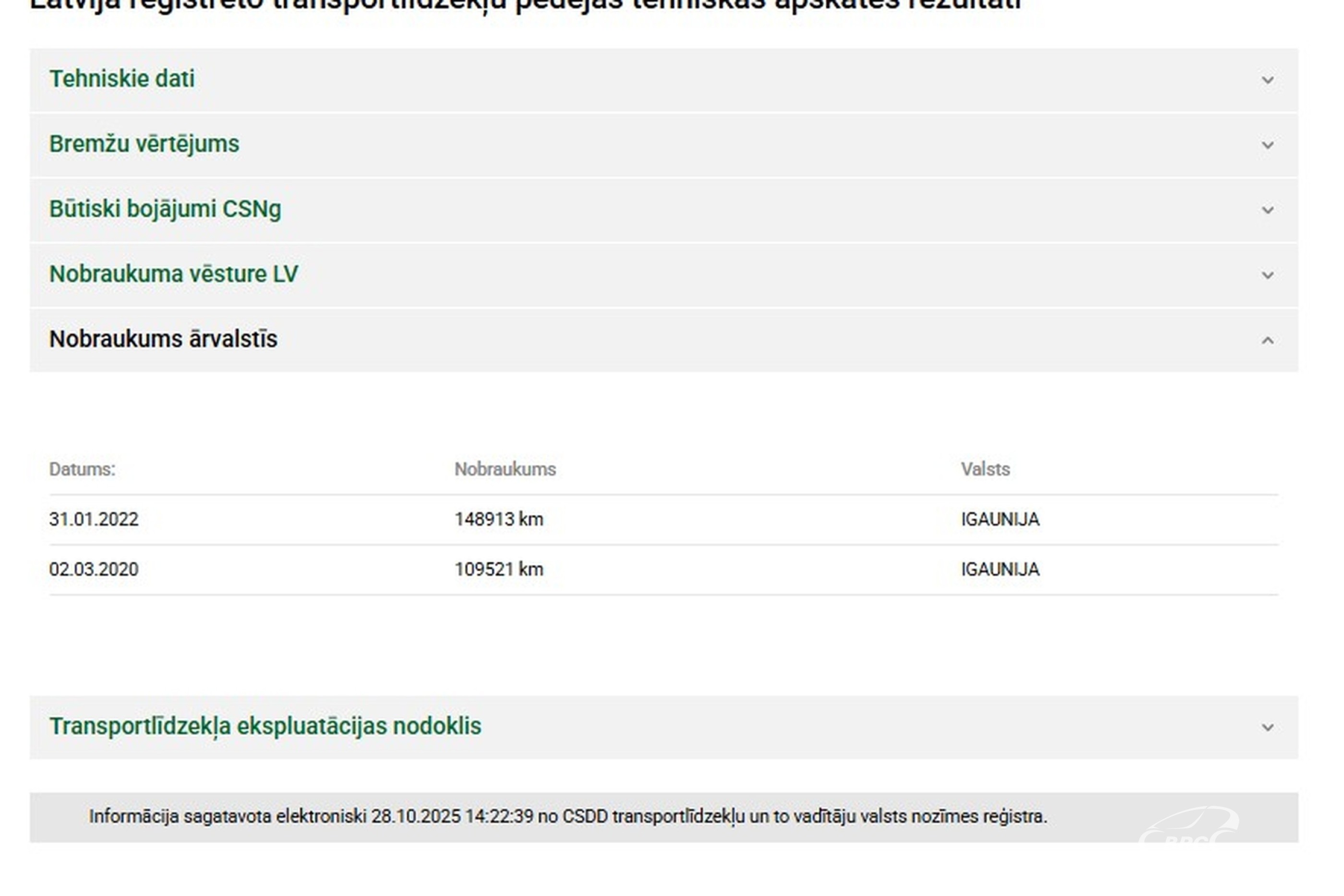Click the Nobraukums column header

click(505, 469)
